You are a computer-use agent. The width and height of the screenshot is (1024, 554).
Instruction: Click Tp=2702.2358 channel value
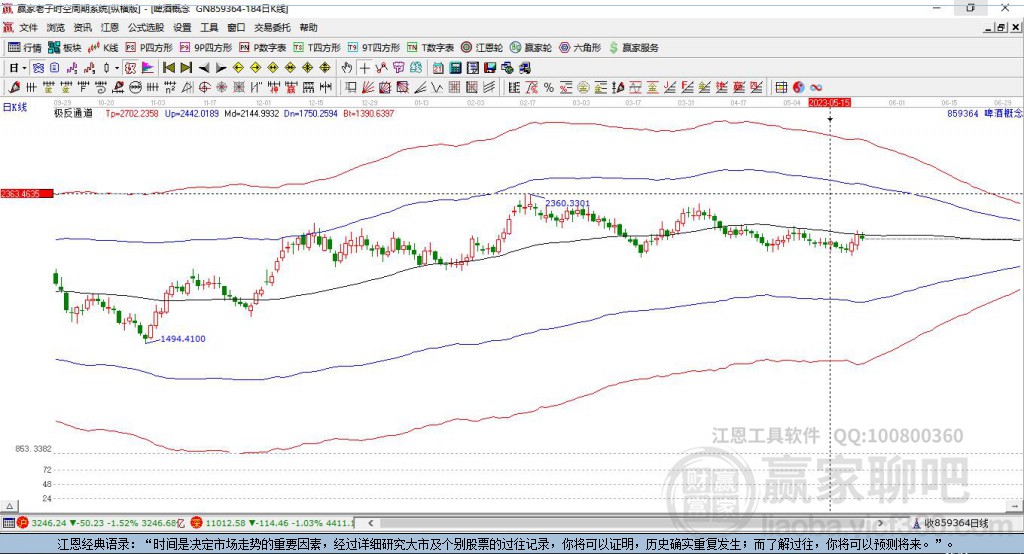[x=132, y=113]
